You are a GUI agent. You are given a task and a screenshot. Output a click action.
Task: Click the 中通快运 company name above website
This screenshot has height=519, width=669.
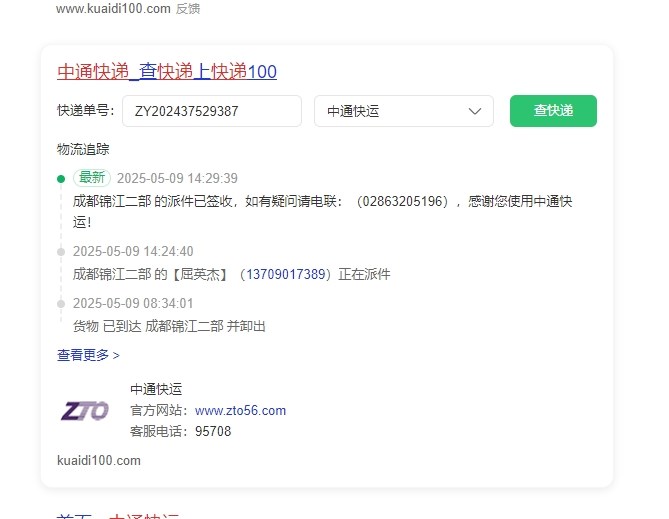tap(156, 389)
